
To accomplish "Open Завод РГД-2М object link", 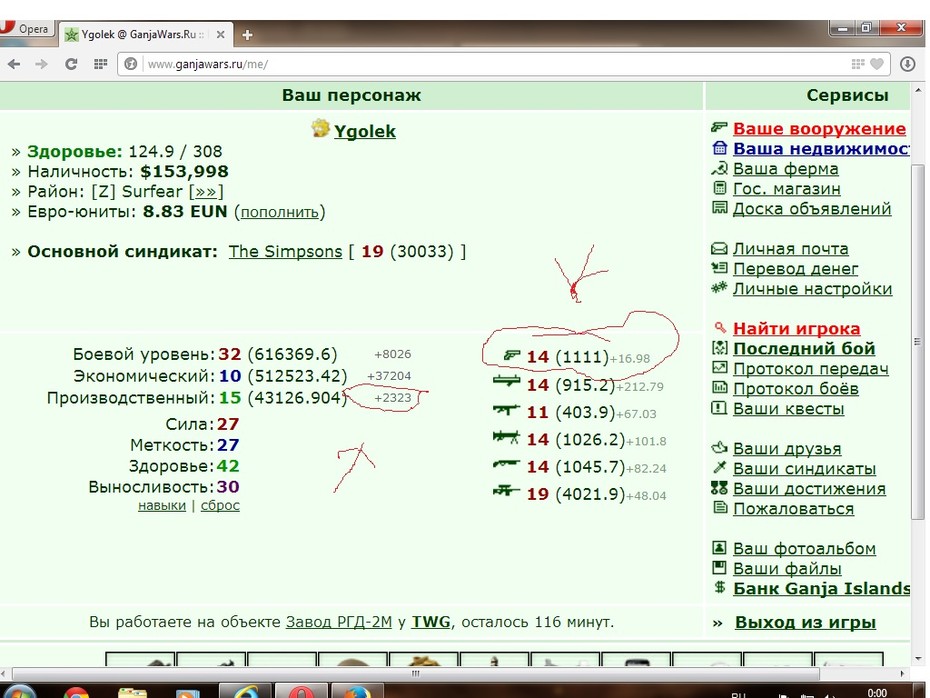I will tap(339, 622).
